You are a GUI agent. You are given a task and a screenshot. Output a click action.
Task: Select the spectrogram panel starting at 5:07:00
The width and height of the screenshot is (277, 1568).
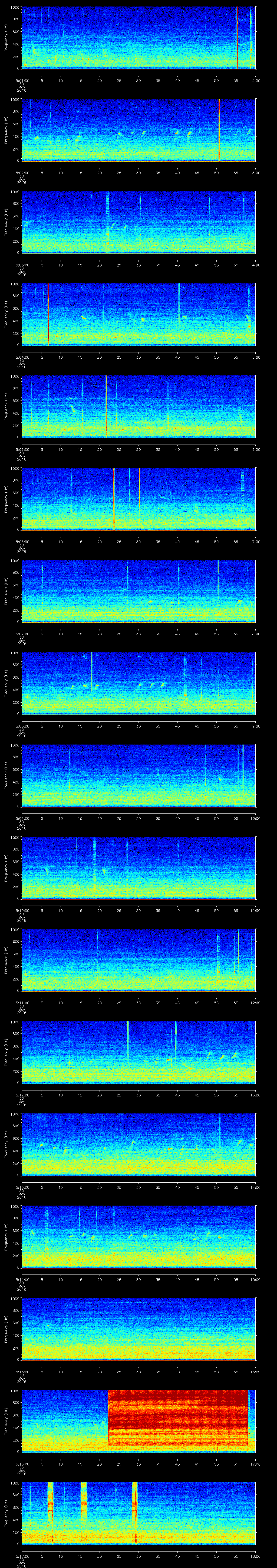point(139,591)
